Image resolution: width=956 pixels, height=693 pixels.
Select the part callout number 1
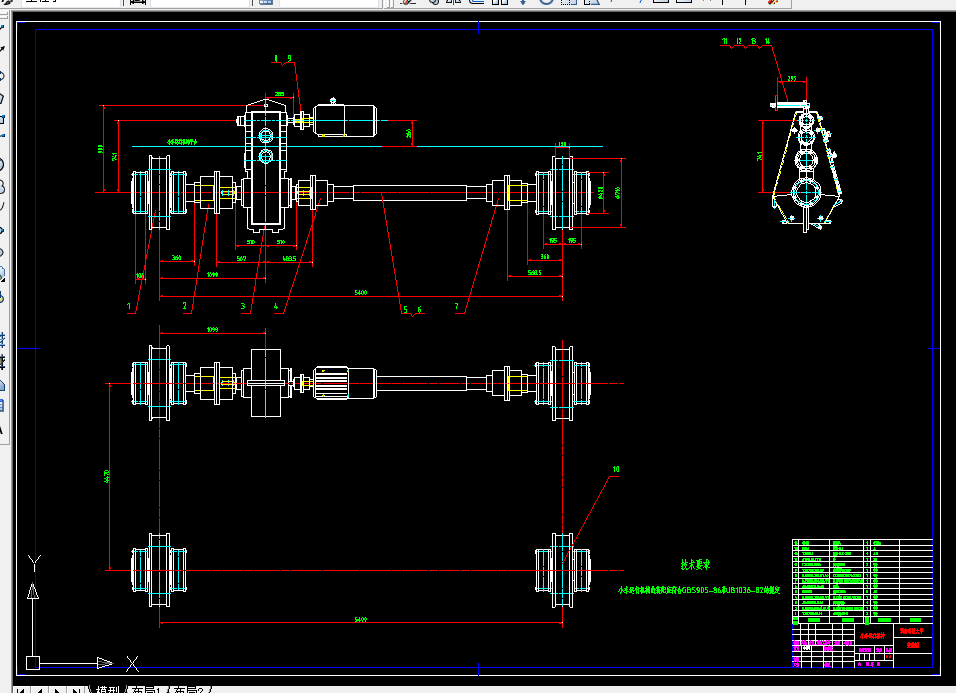pos(129,306)
